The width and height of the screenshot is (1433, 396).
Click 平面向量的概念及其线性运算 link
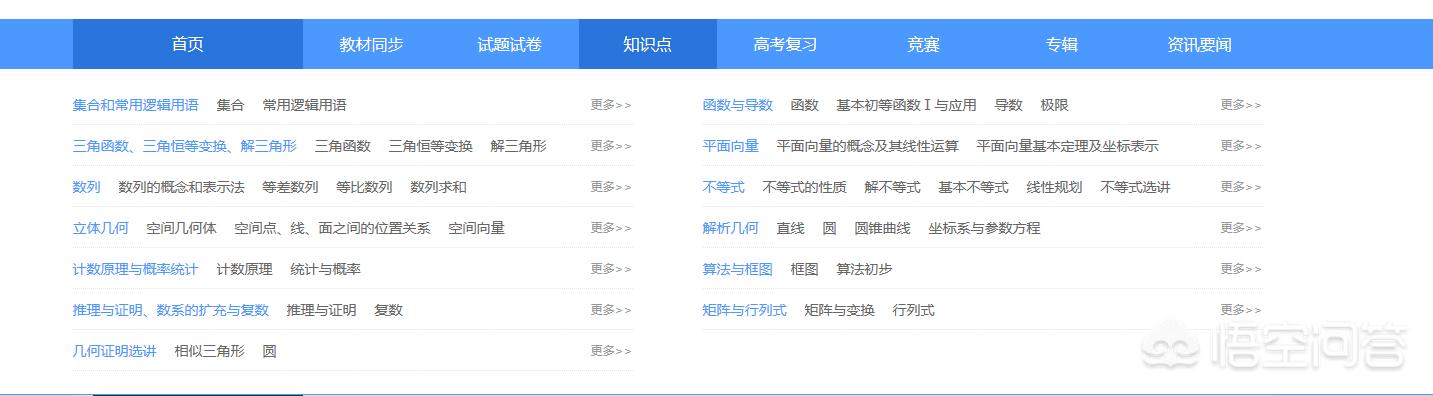(868, 145)
